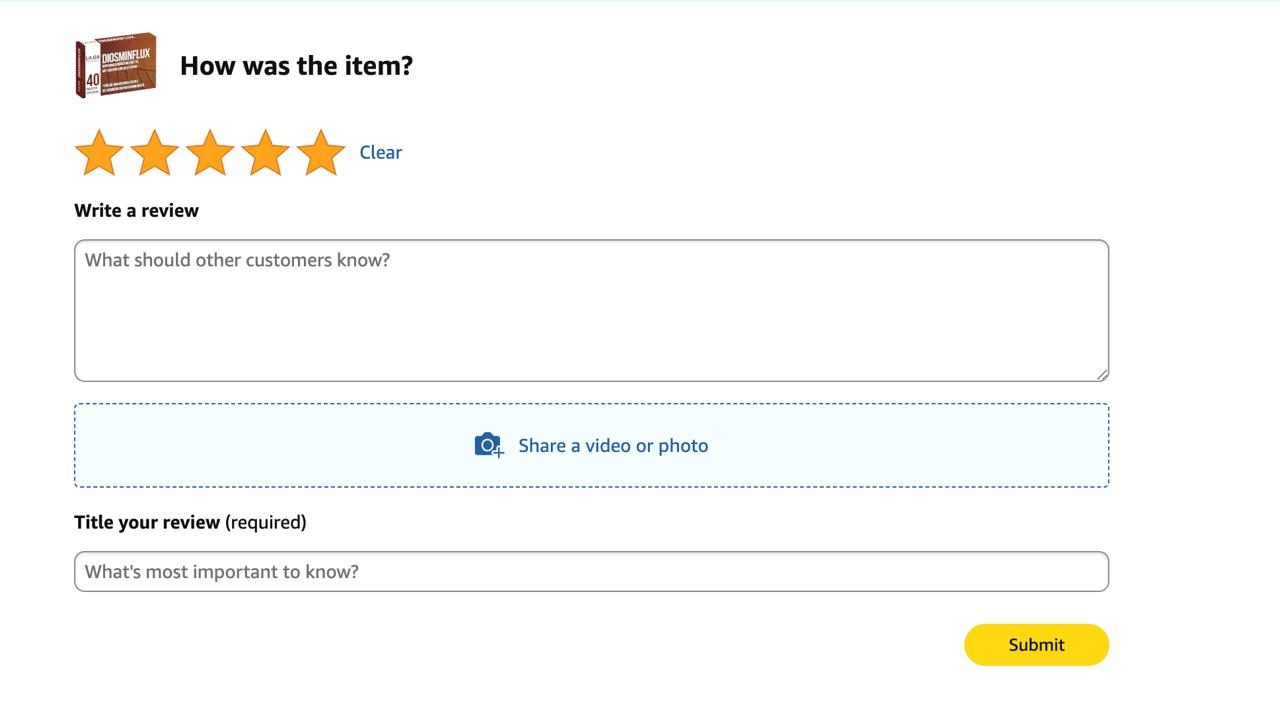Select the second rating star
This screenshot has width=1280, height=719.
pos(154,153)
